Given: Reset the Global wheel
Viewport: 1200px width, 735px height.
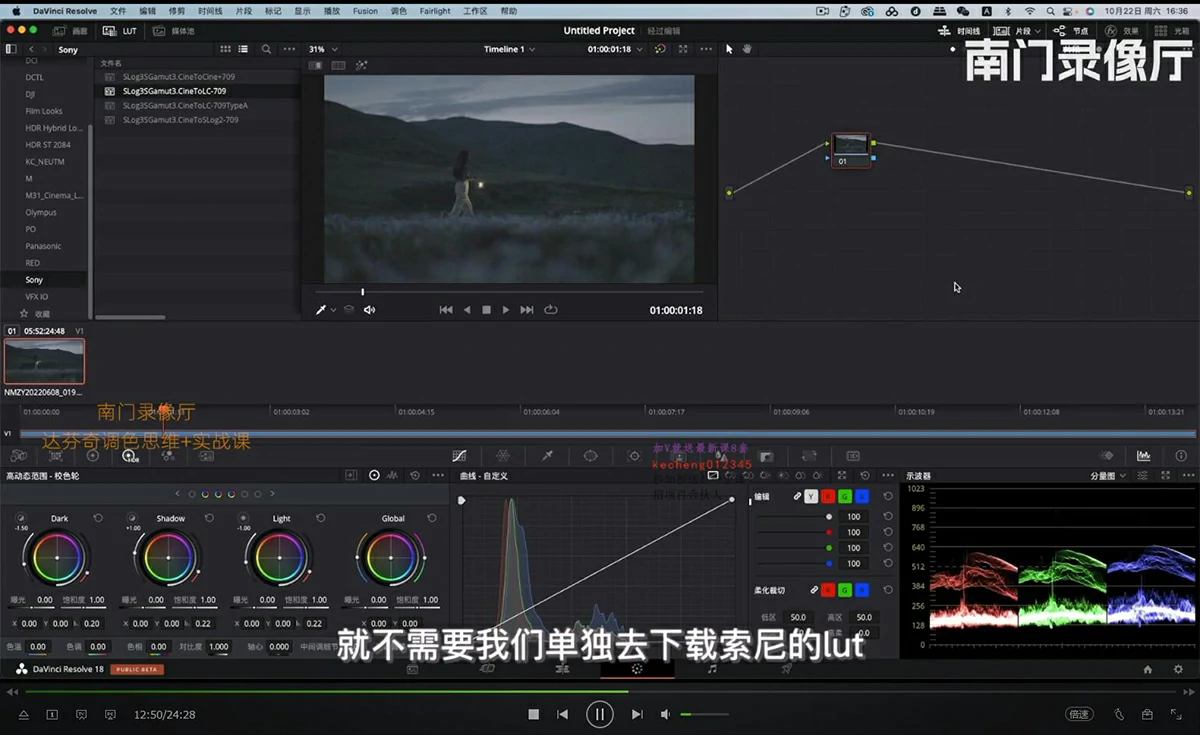Looking at the screenshot, I should (432, 518).
